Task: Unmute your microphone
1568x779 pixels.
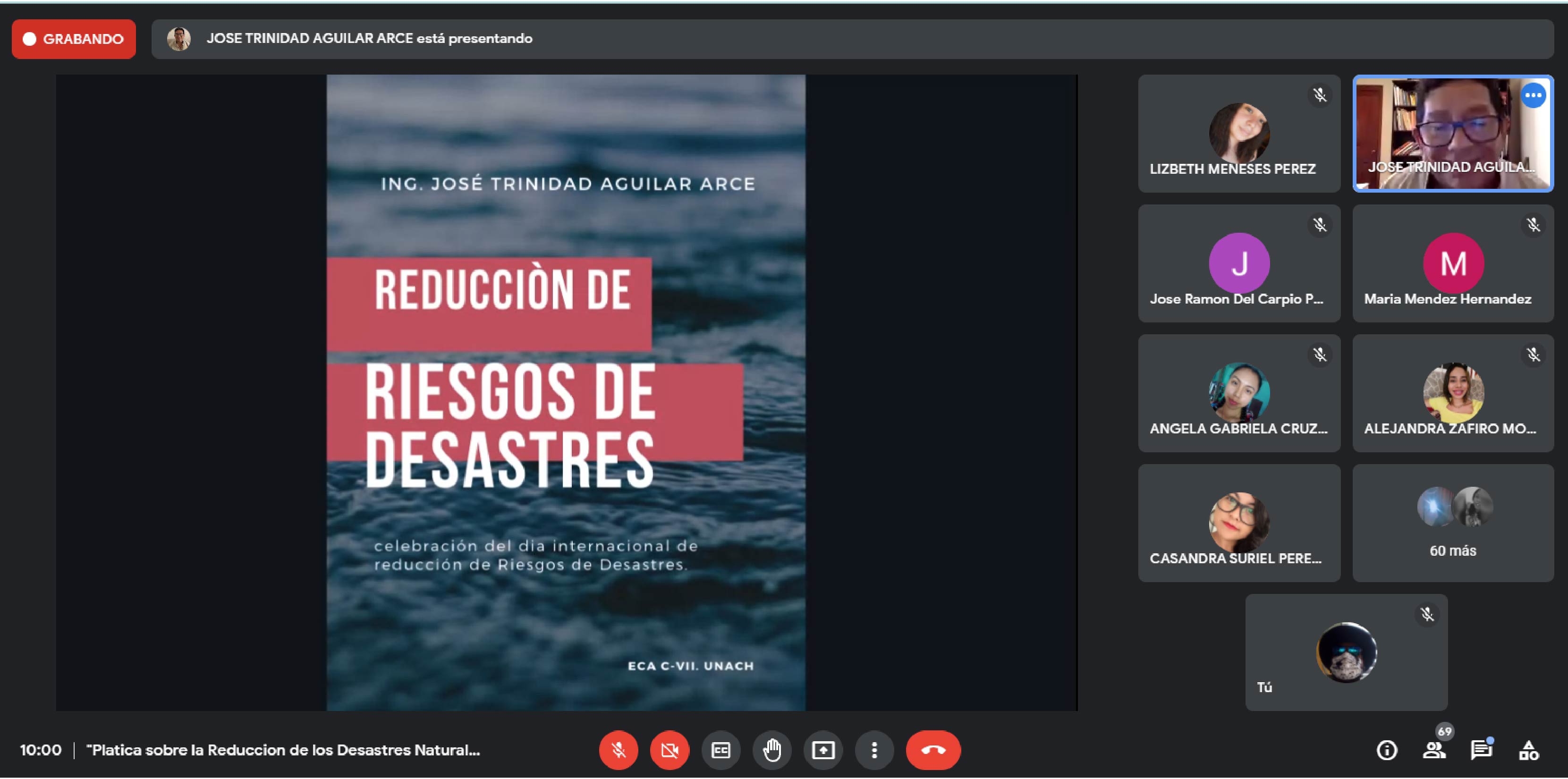Action: (619, 750)
